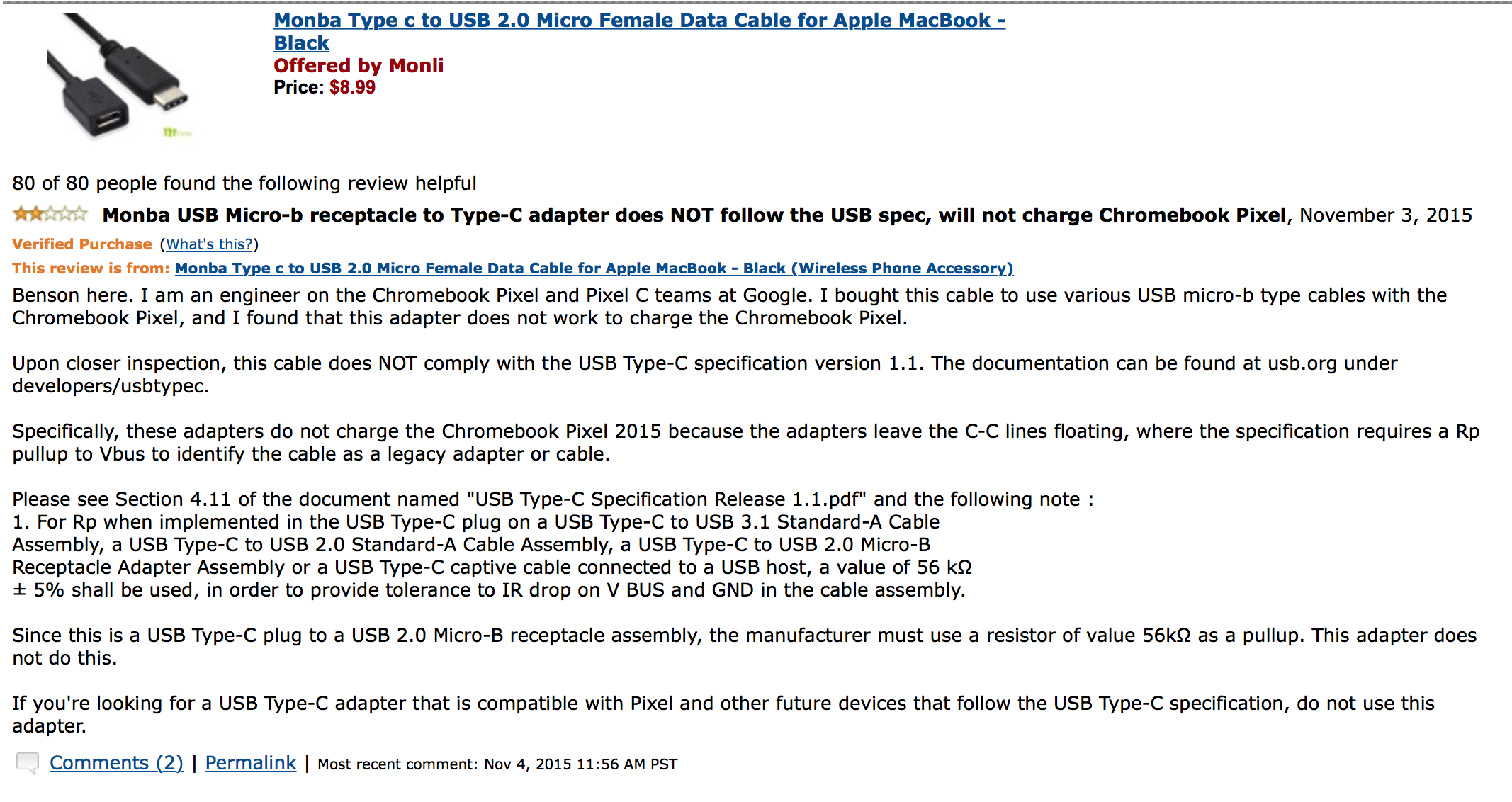Click the paragraph starting 'Upon closer inspection'
This screenshot has height=802, width=1512.
(705, 375)
